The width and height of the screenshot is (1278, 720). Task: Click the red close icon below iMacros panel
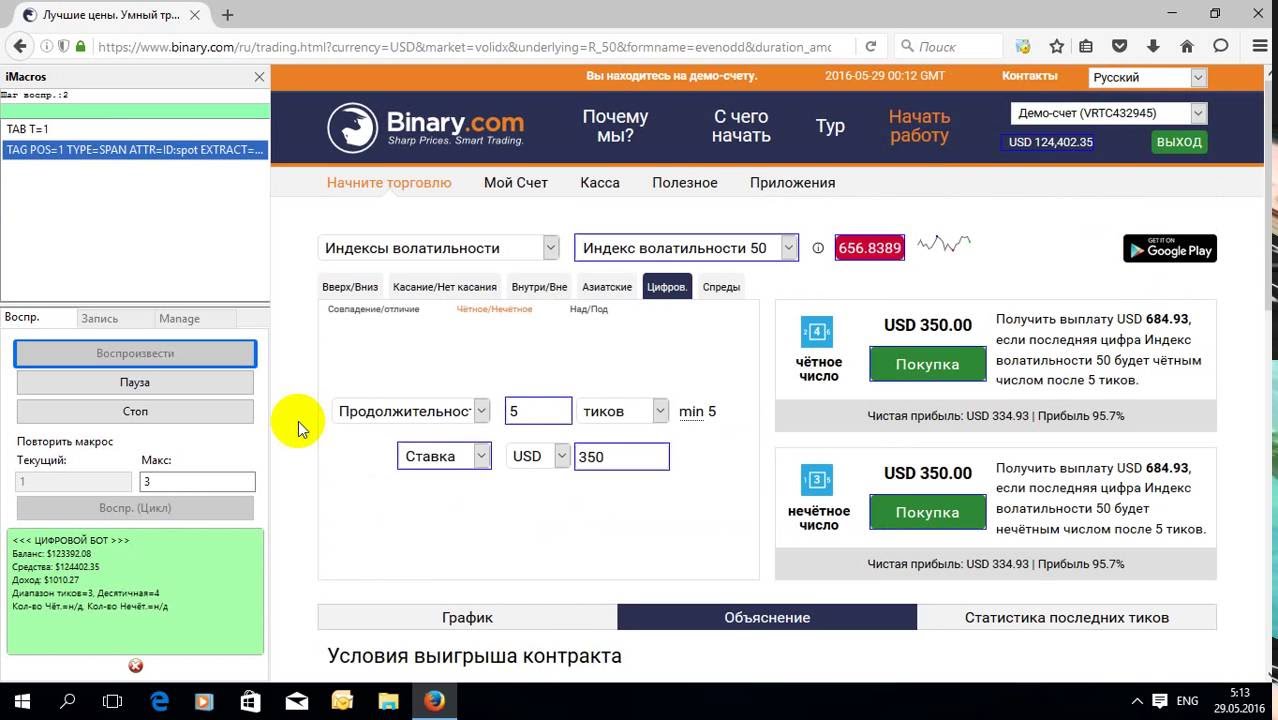136,666
